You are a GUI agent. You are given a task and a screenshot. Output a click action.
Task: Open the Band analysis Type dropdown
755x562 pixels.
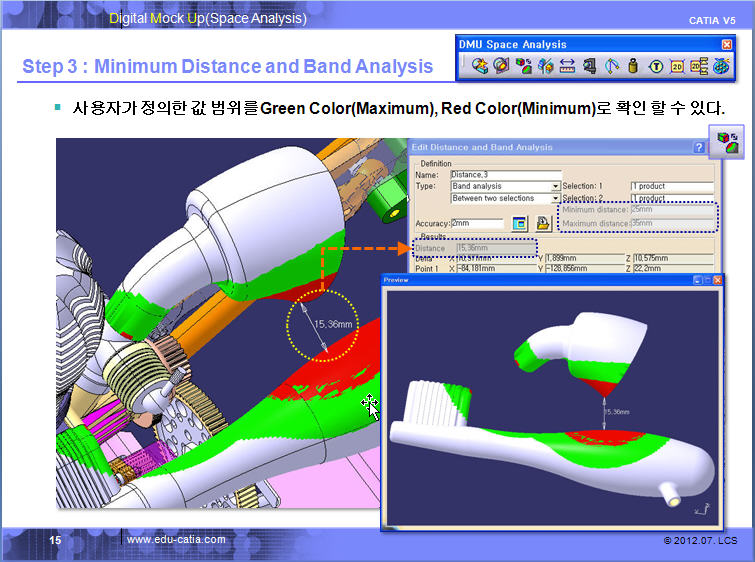(555, 187)
